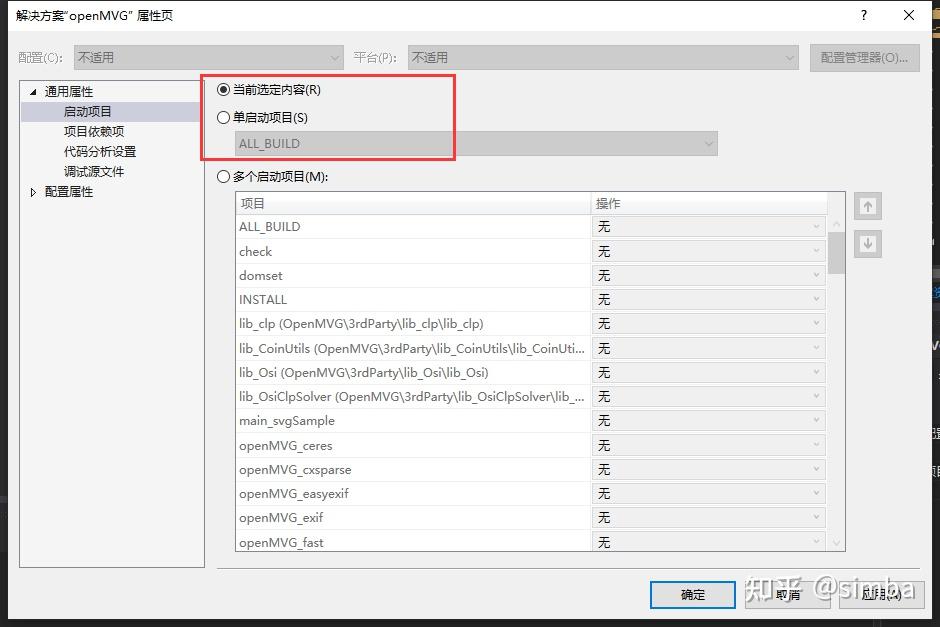940x627 pixels.
Task: Open the 配置管理器(O) dialog
Action: click(864, 57)
